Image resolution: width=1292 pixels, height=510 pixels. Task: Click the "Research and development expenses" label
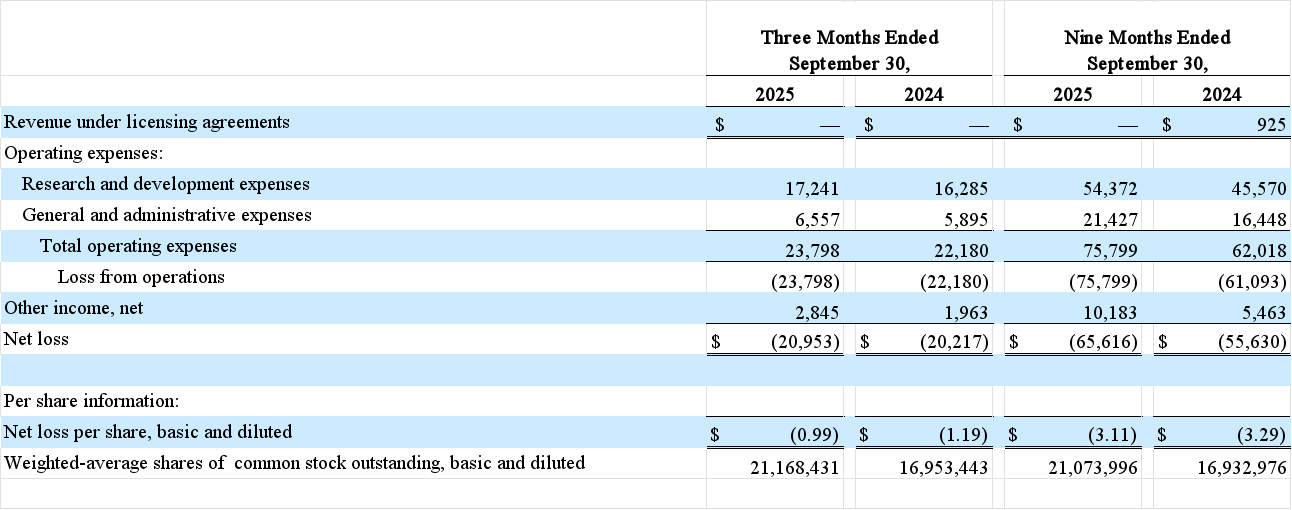[x=166, y=184]
